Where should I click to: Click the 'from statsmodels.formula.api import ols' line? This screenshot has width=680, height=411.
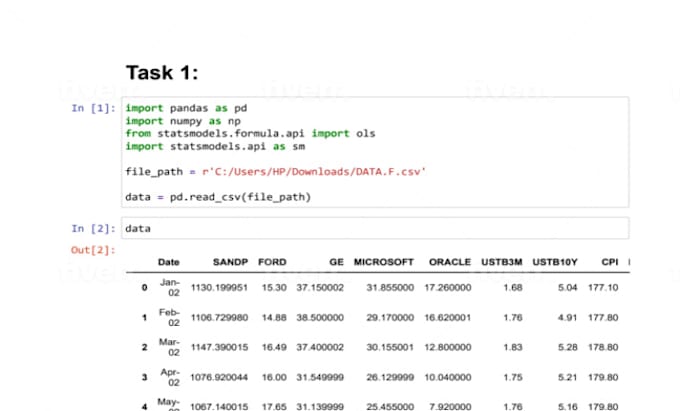click(250, 133)
